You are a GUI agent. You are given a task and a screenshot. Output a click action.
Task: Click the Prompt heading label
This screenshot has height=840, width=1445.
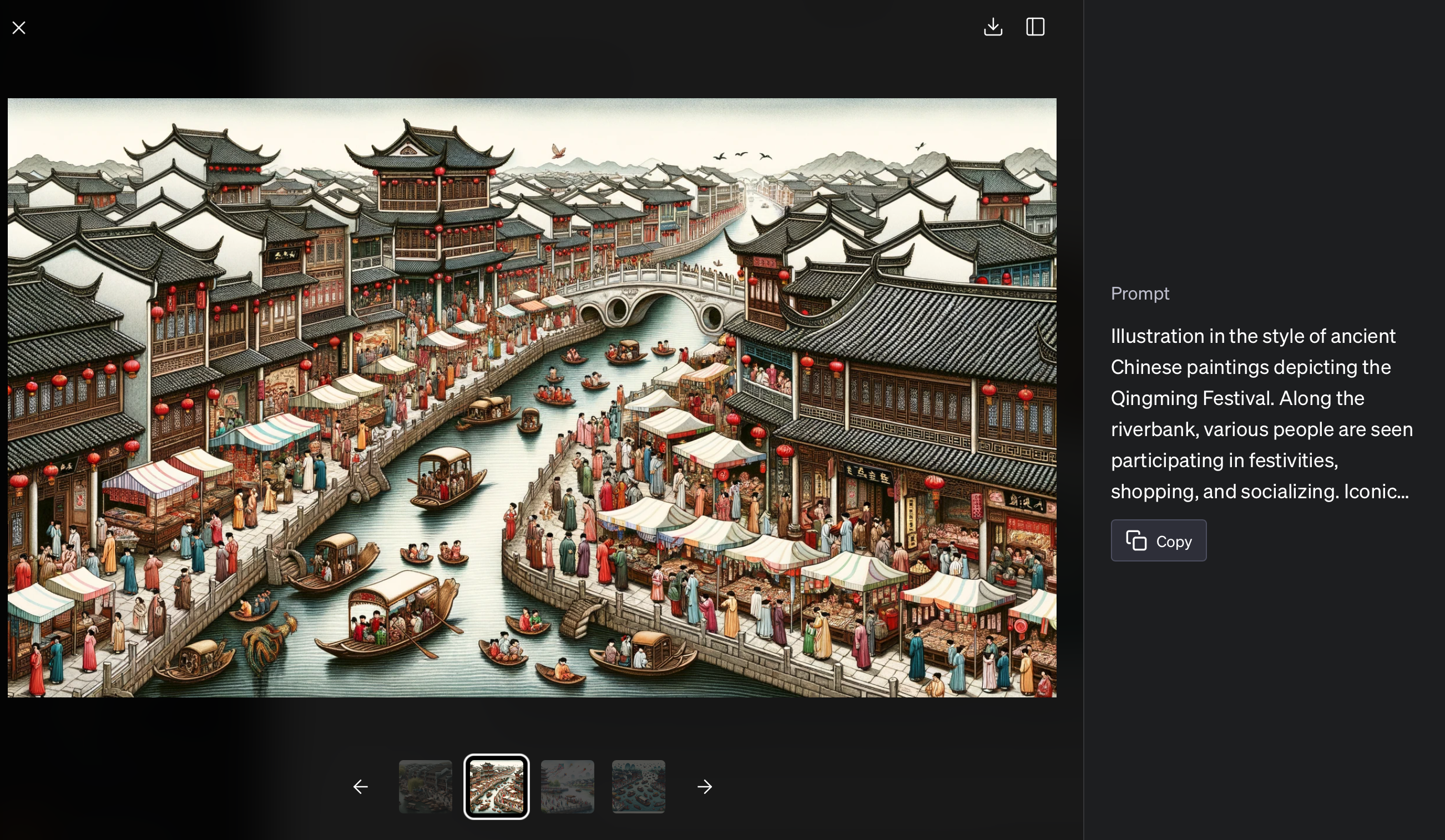pyautogui.click(x=1139, y=294)
